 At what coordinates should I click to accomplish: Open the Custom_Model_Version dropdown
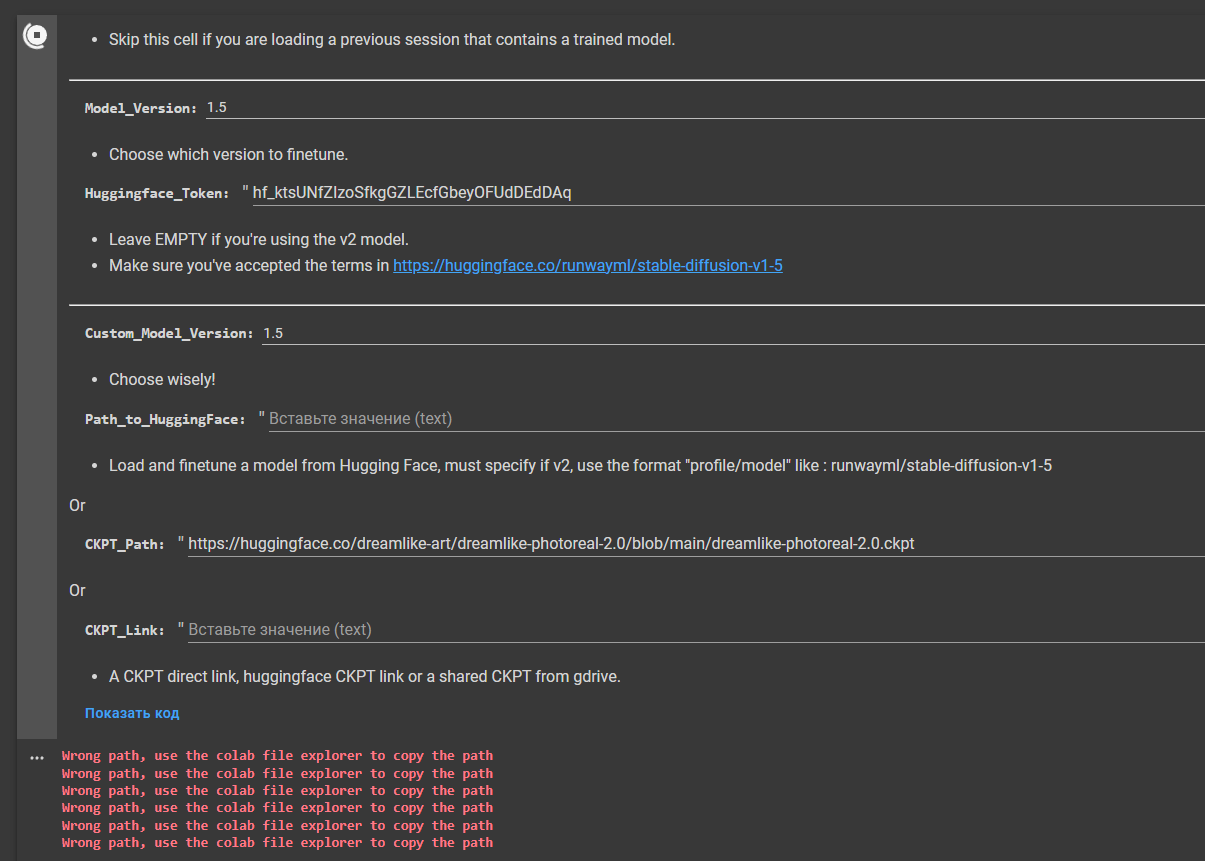(x=274, y=332)
